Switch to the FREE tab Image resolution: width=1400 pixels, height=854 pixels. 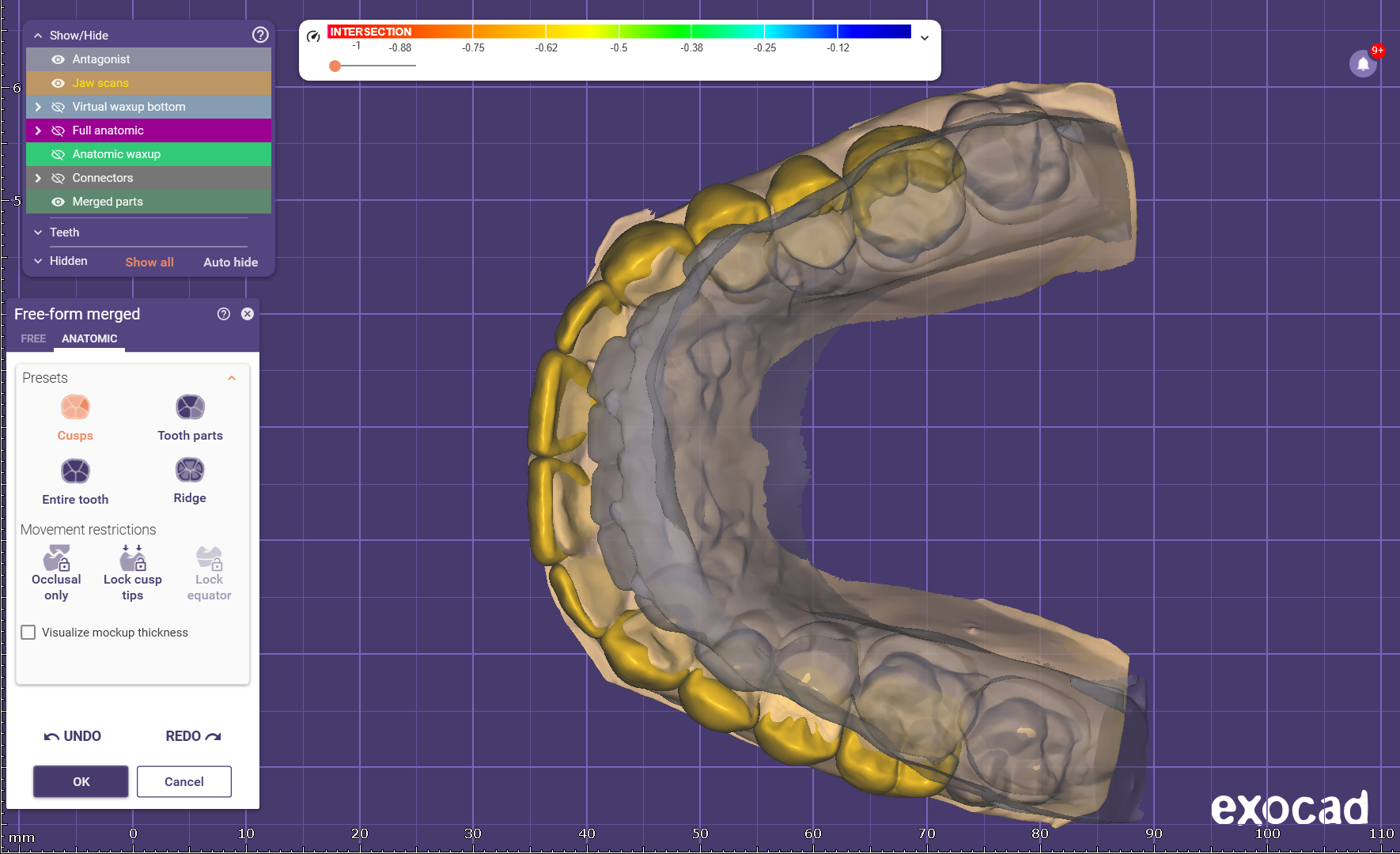pyautogui.click(x=33, y=338)
